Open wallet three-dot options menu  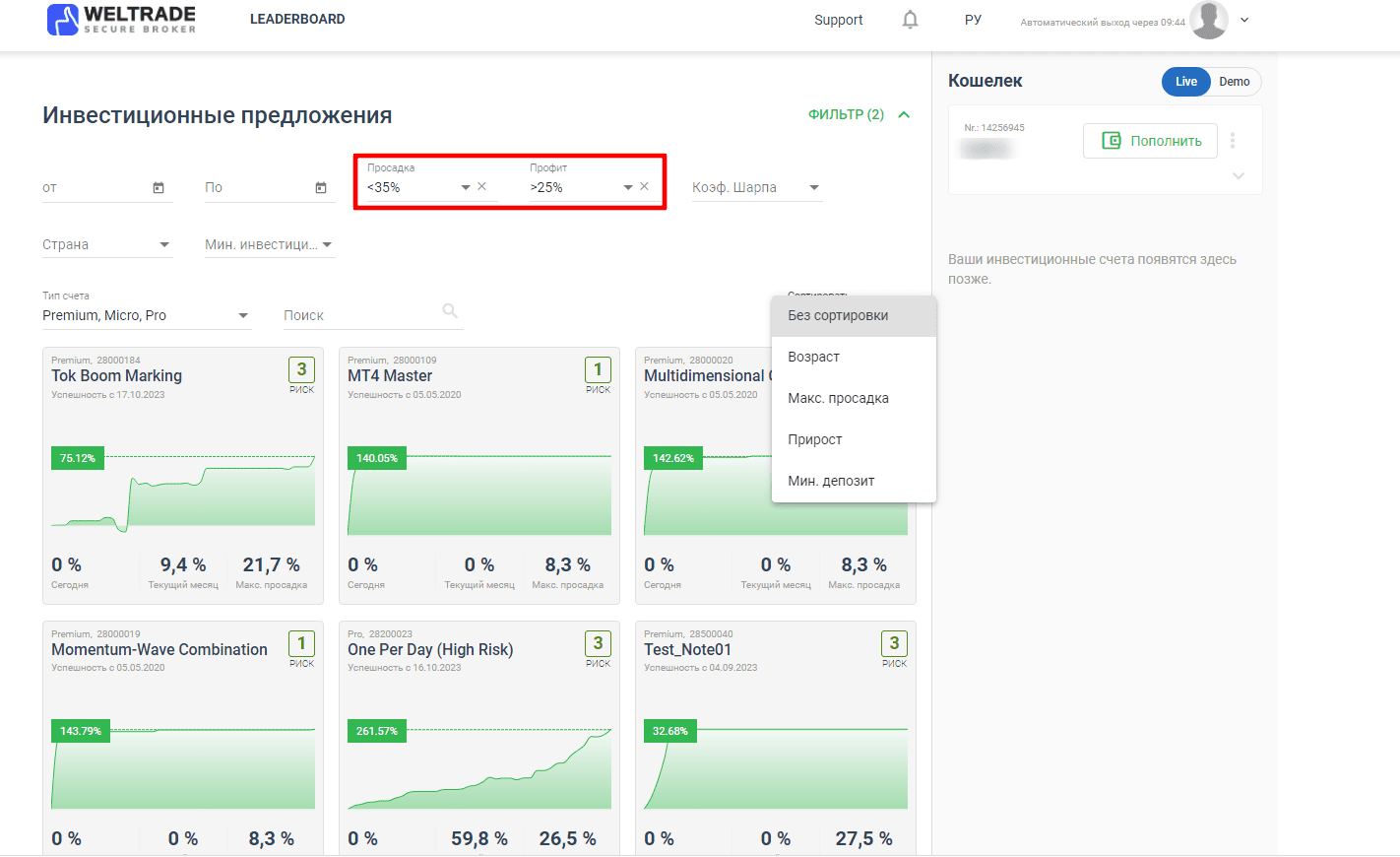click(x=1233, y=141)
